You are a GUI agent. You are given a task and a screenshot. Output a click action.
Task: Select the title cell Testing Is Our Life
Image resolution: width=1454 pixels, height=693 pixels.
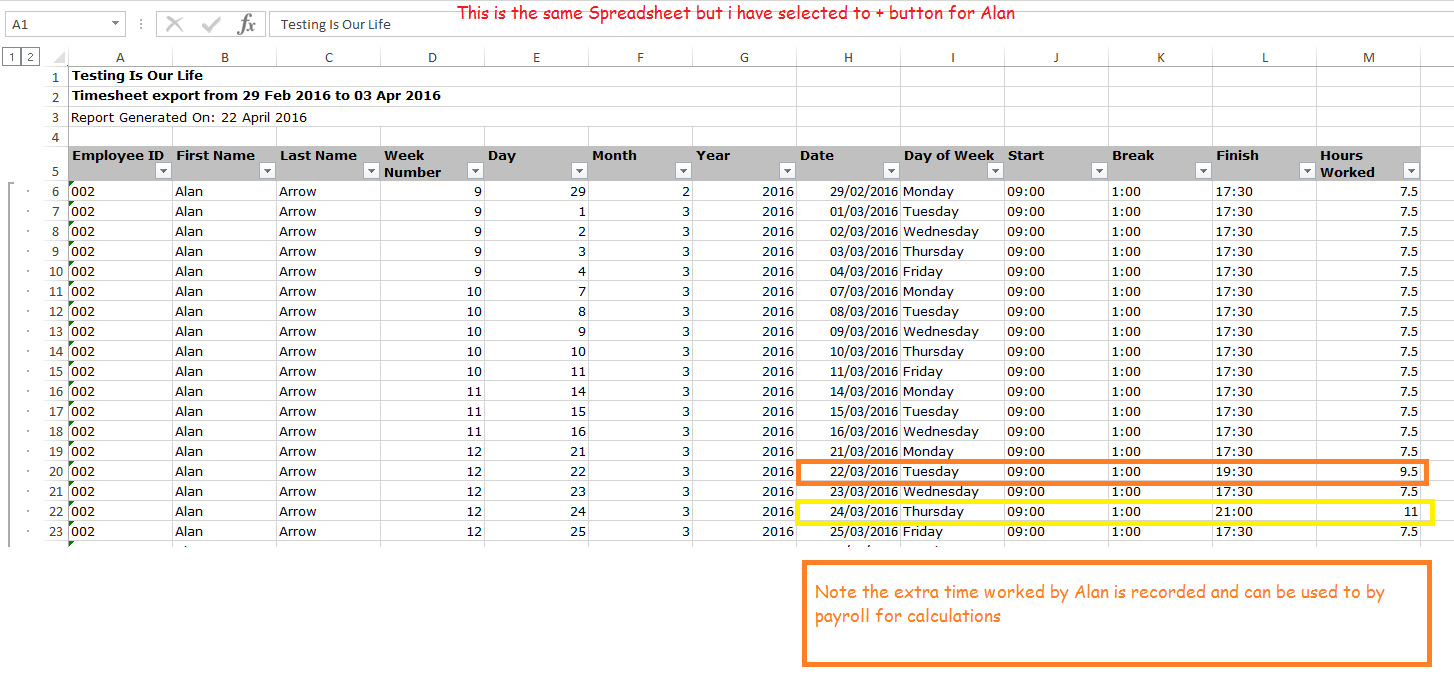[137, 76]
